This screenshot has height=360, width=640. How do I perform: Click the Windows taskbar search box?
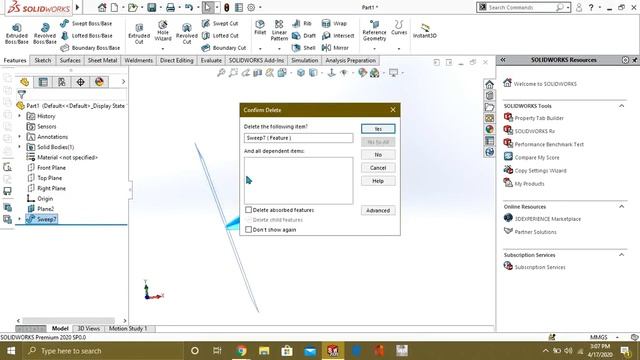coord(102,351)
